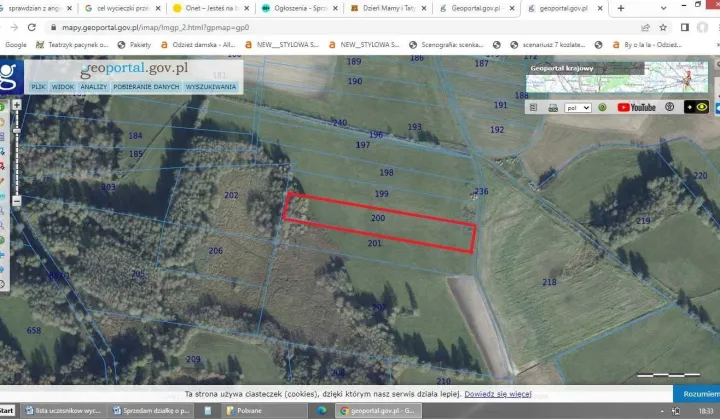
Task: Open the YouTube channel icon
Action: 636,107
